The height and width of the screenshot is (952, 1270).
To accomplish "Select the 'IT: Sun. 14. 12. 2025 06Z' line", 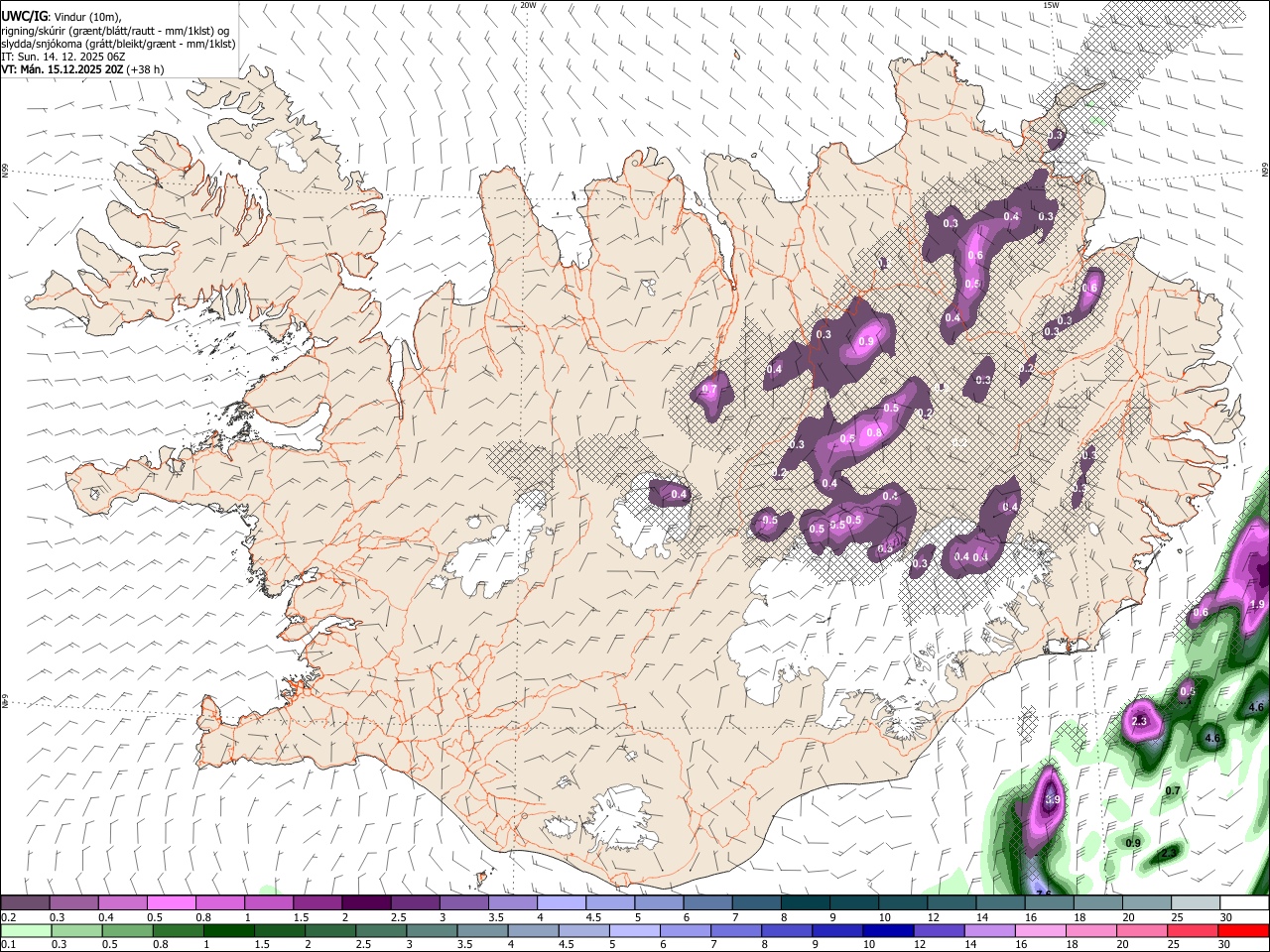I will [x=63, y=57].
